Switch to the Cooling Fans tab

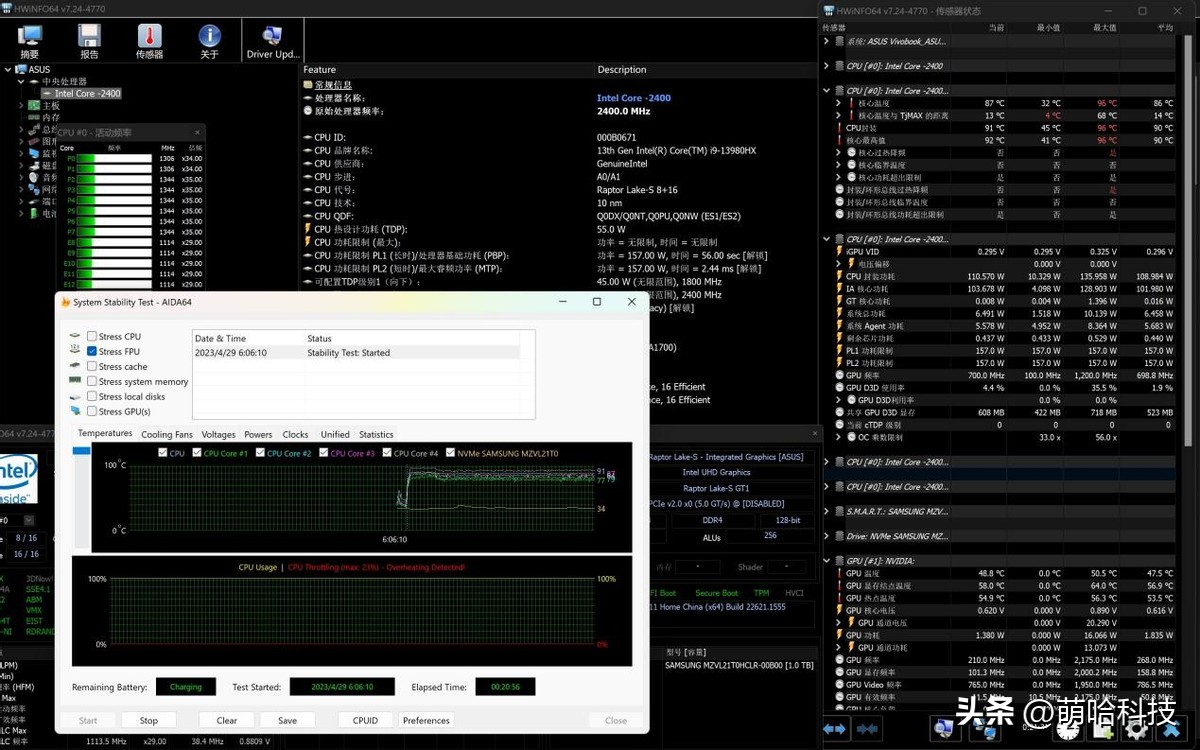(166, 434)
